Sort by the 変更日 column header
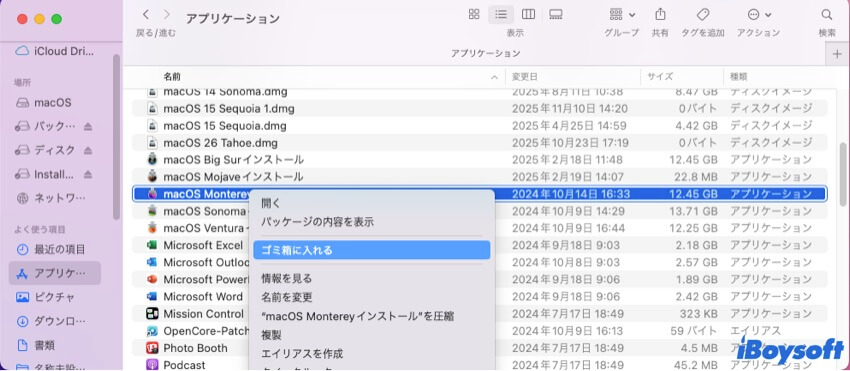850x371 pixels. click(525, 77)
